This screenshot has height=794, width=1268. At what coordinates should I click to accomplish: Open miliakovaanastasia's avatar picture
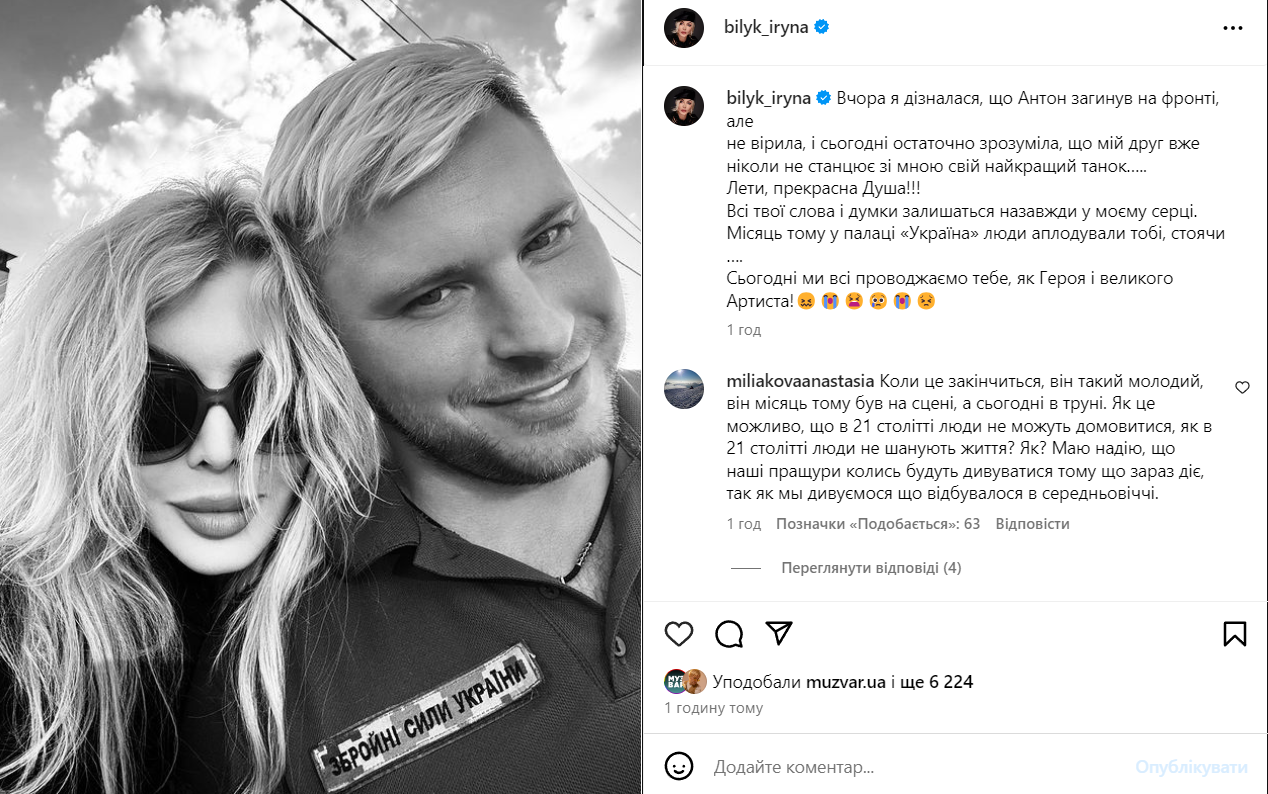pyautogui.click(x=684, y=388)
